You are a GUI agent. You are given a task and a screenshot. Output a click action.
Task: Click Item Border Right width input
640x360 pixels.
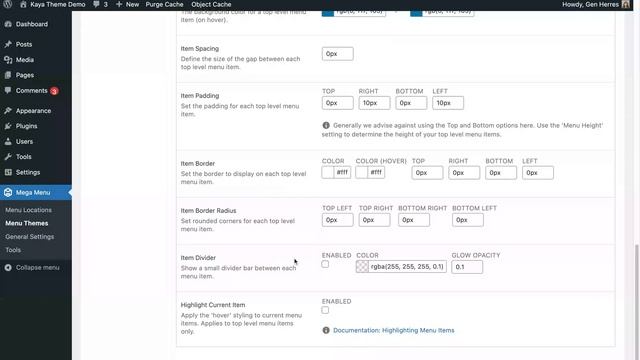464,173
